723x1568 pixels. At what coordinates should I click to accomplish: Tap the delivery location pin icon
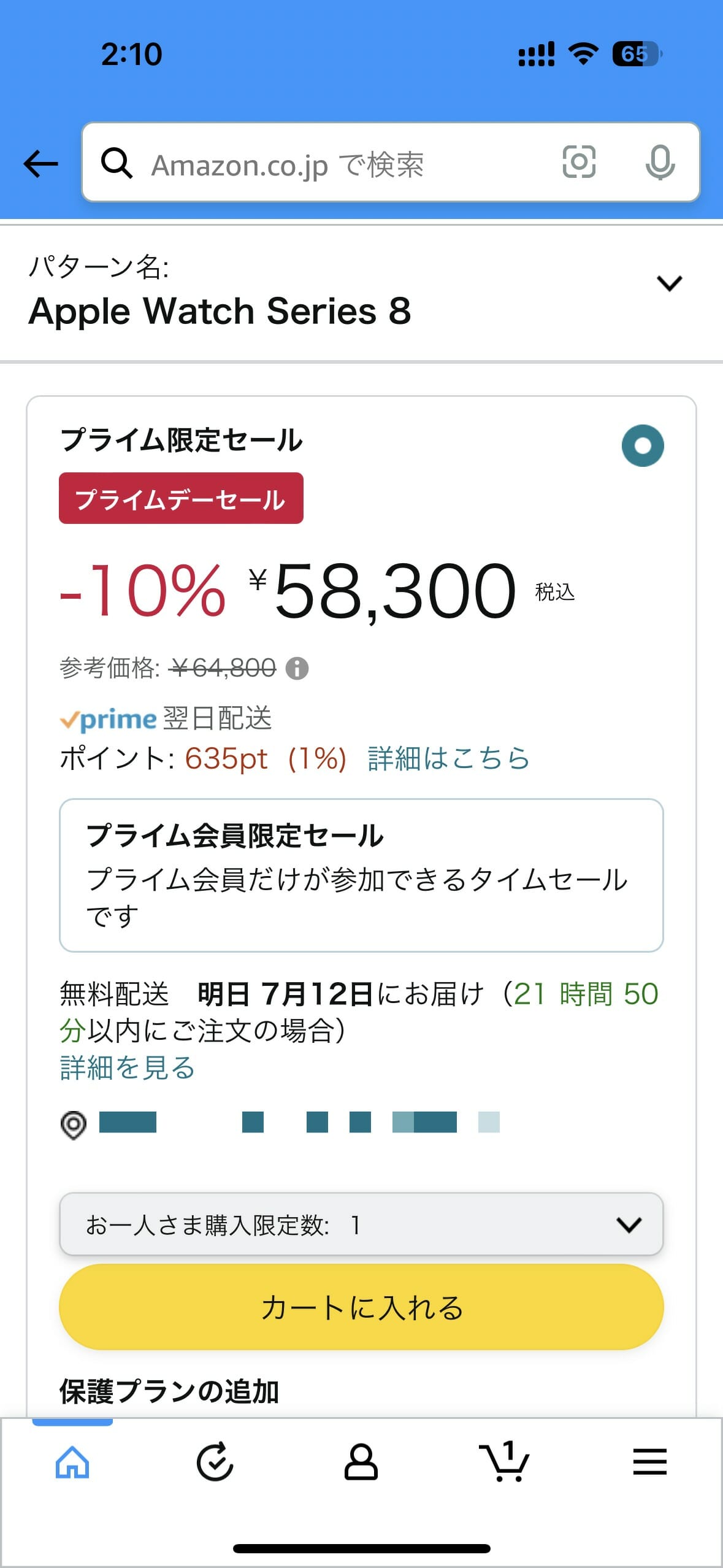coord(74,1124)
